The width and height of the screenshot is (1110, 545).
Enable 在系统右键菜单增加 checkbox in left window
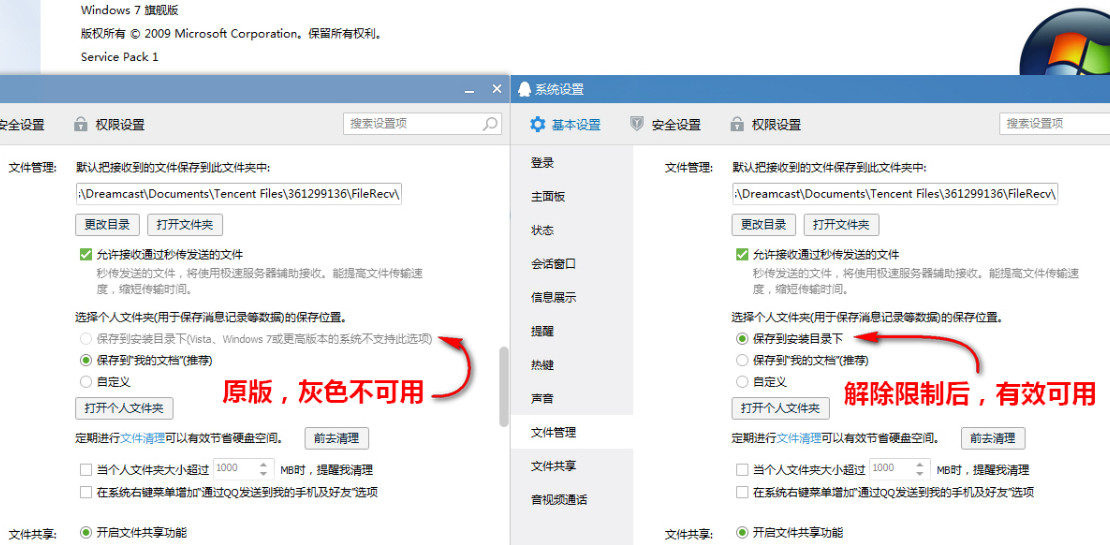(86, 492)
